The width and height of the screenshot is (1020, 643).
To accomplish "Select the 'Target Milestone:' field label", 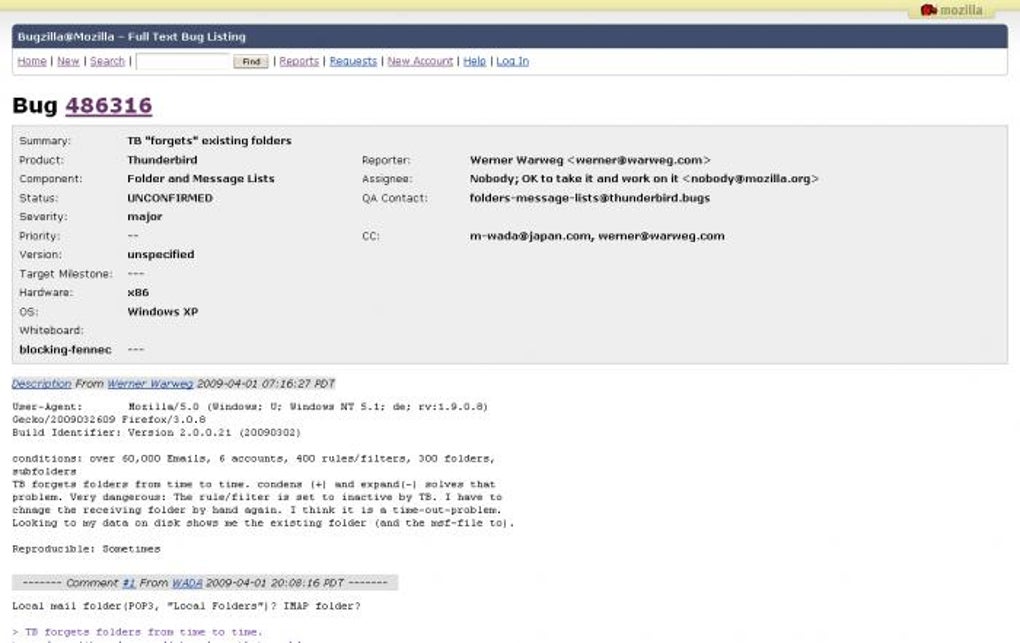I will tap(66, 274).
